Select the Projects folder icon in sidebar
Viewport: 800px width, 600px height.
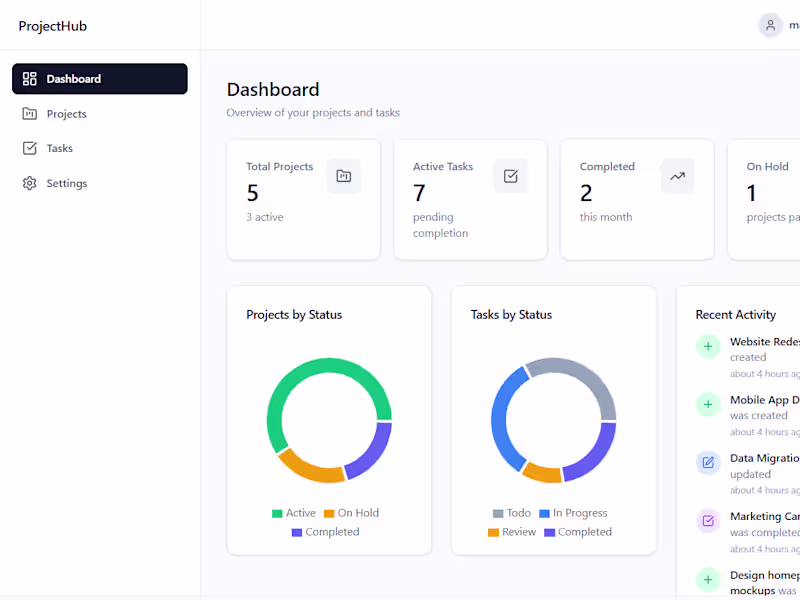[x=31, y=113]
